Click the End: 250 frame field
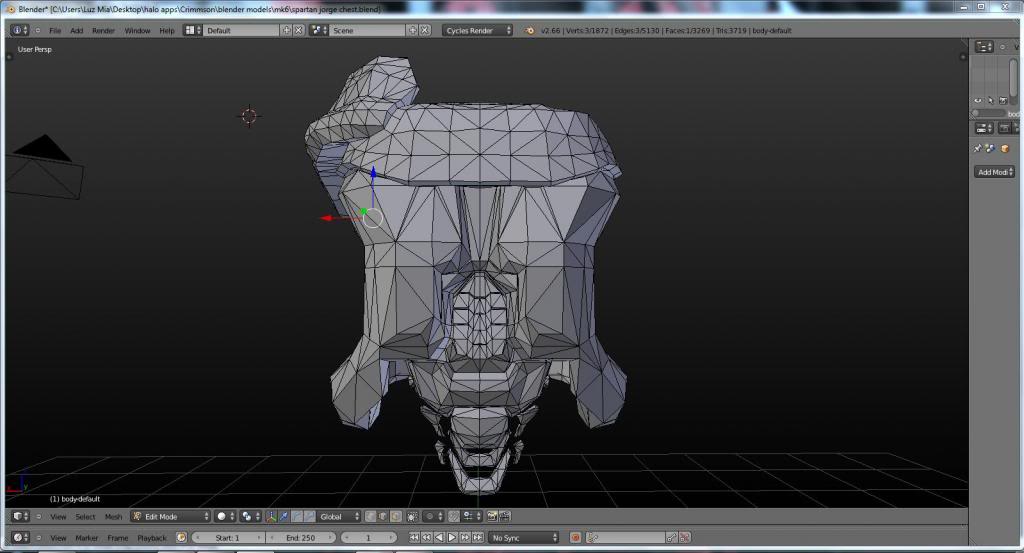Image resolution: width=1024 pixels, height=553 pixels. tap(300, 537)
